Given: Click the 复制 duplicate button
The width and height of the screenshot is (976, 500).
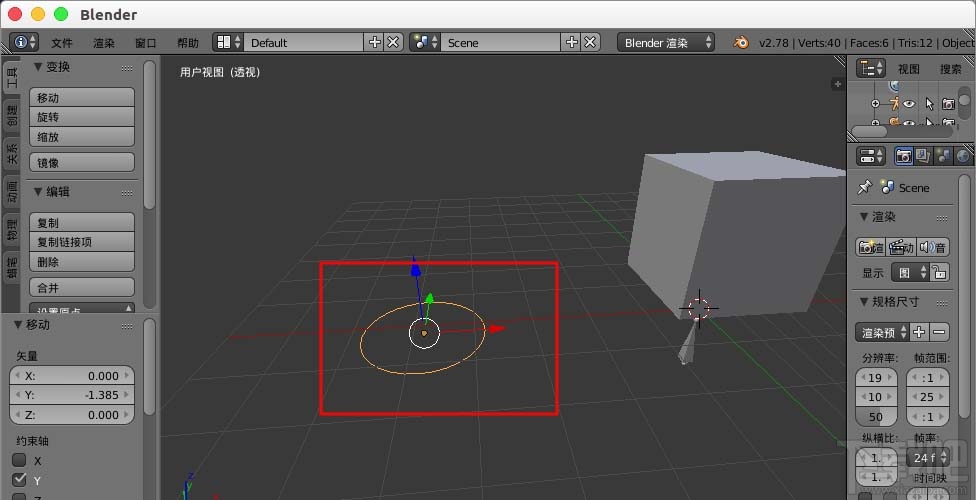Looking at the screenshot, I should 82,222.
